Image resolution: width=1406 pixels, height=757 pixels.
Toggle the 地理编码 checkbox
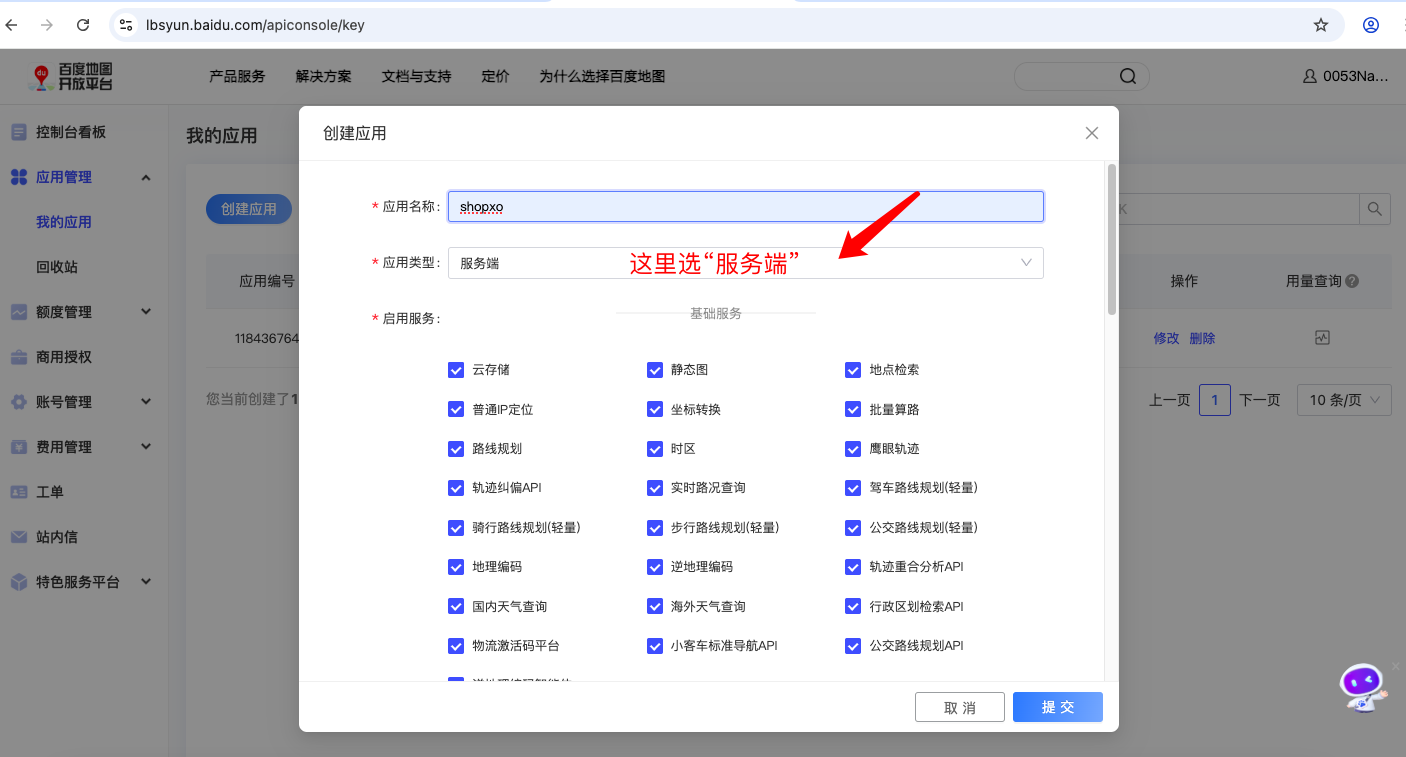point(456,567)
